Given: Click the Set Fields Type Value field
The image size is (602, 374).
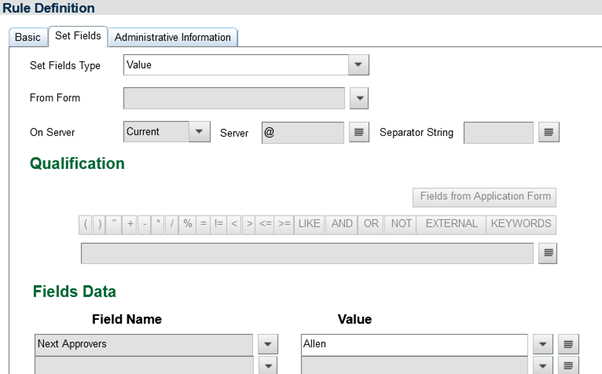Looking at the screenshot, I should pyautogui.click(x=236, y=65).
